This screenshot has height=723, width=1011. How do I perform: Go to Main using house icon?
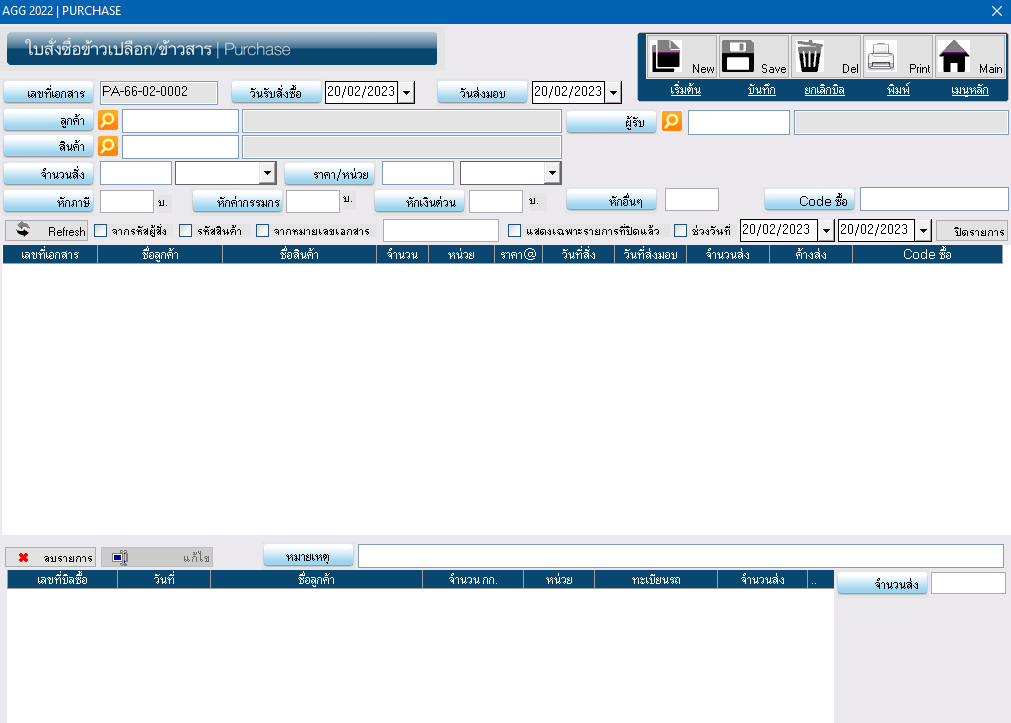970,57
